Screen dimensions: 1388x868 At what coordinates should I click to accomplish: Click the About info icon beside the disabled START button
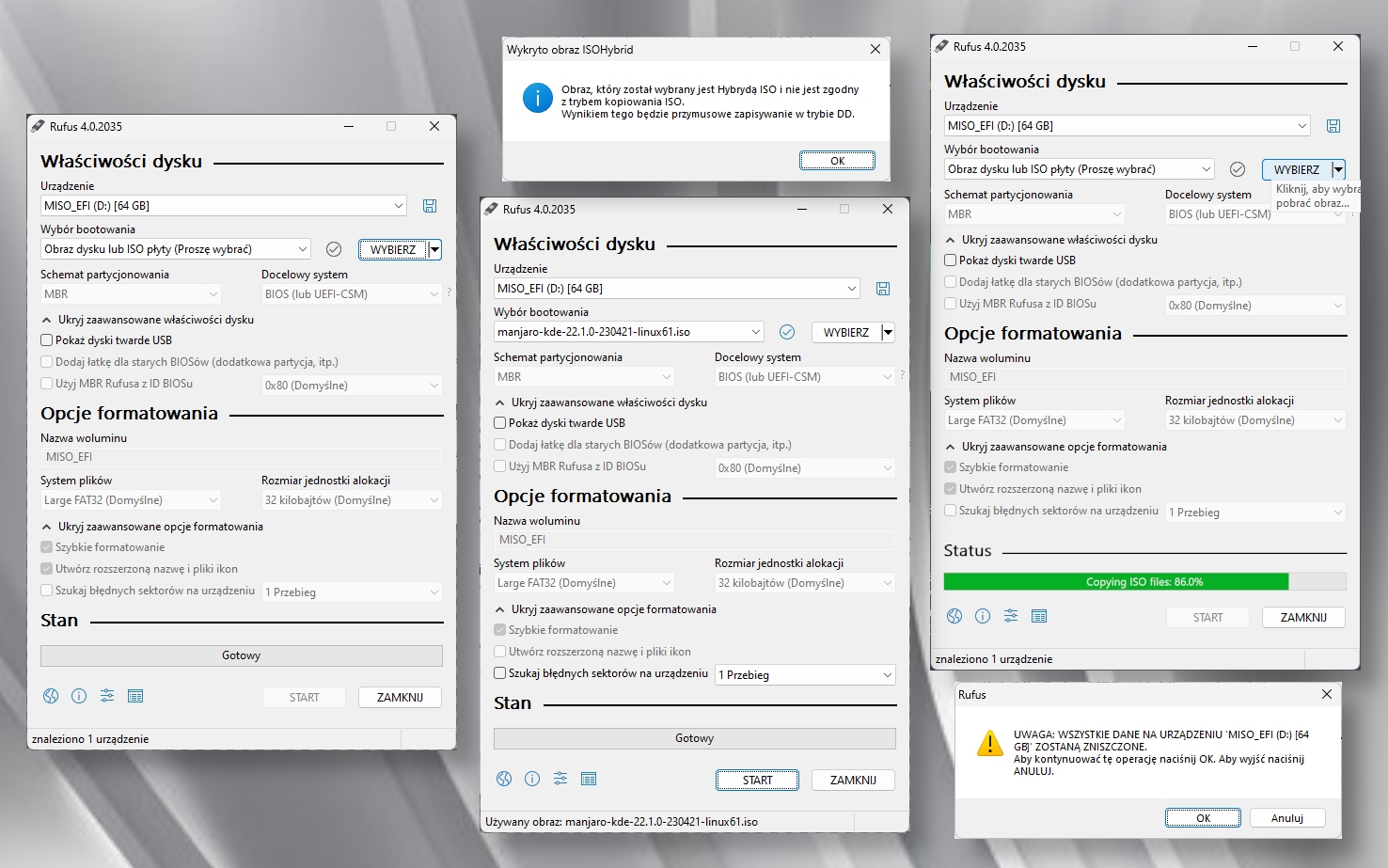point(79,696)
